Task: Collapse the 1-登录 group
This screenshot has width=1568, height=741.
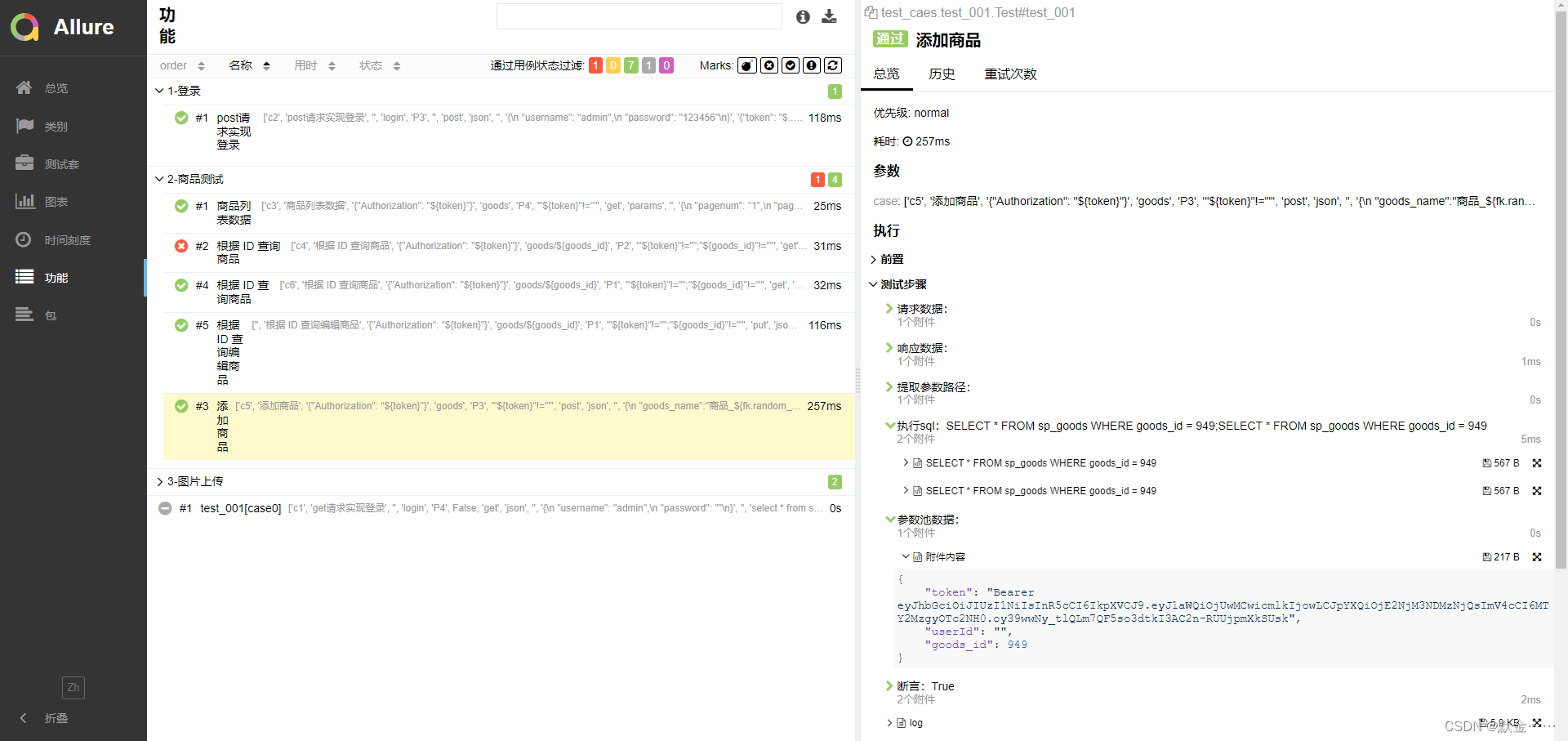Action: 501,91
